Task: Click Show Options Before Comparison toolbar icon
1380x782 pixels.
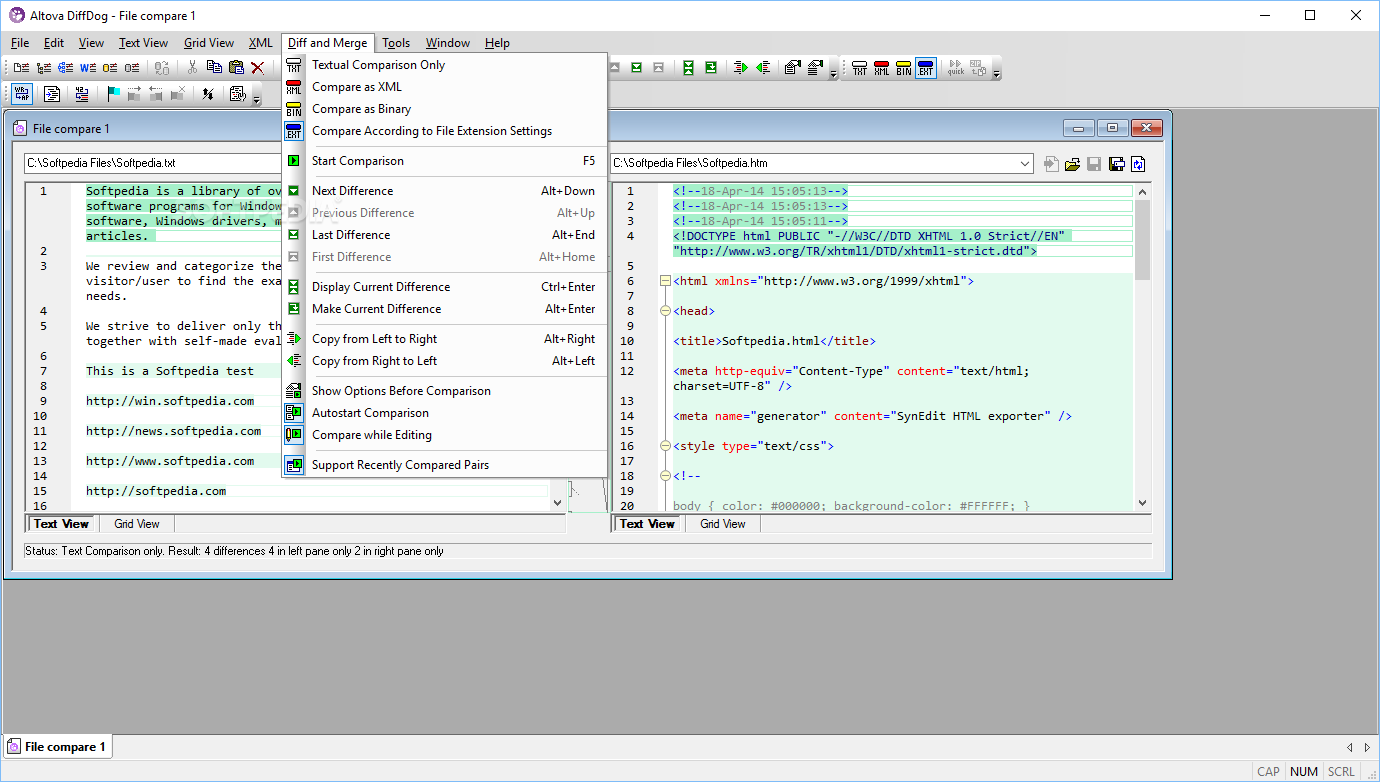Action: pos(792,67)
